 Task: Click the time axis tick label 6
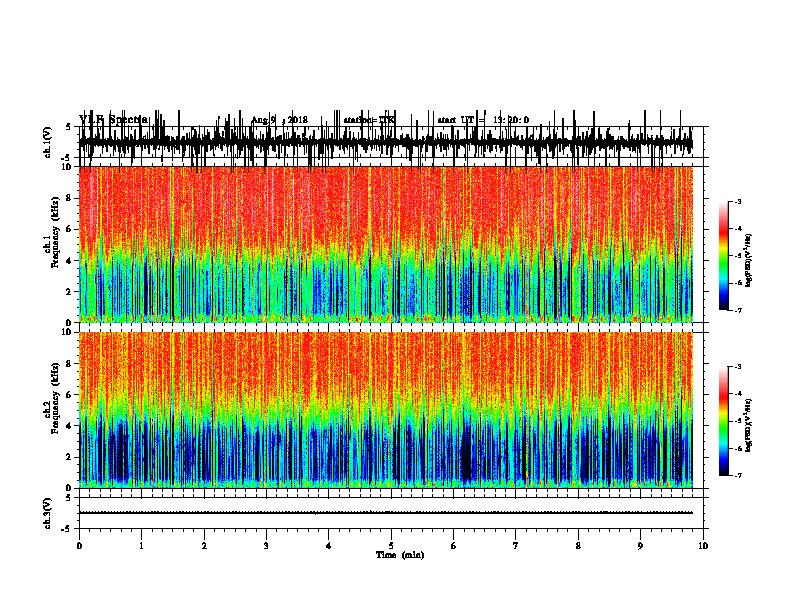click(x=454, y=546)
